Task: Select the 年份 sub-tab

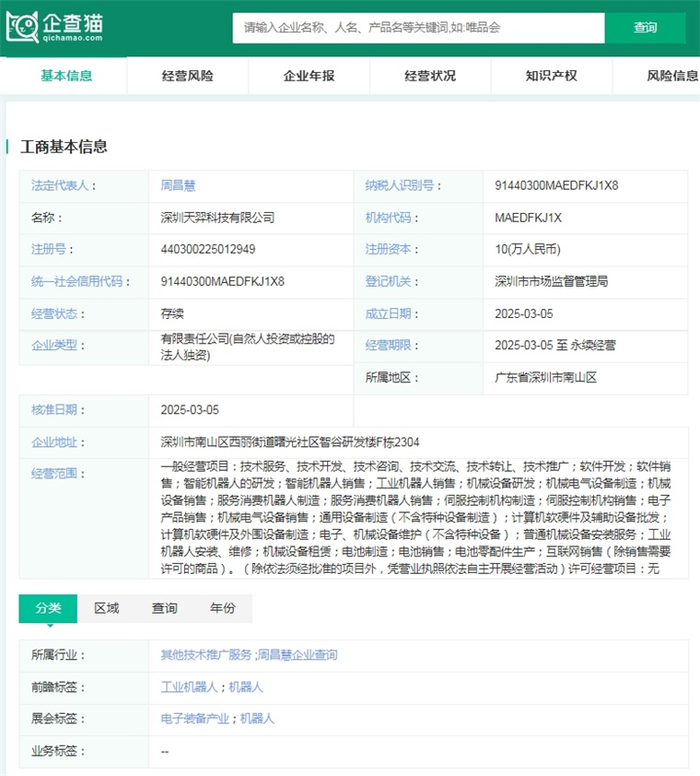Action: click(x=222, y=608)
